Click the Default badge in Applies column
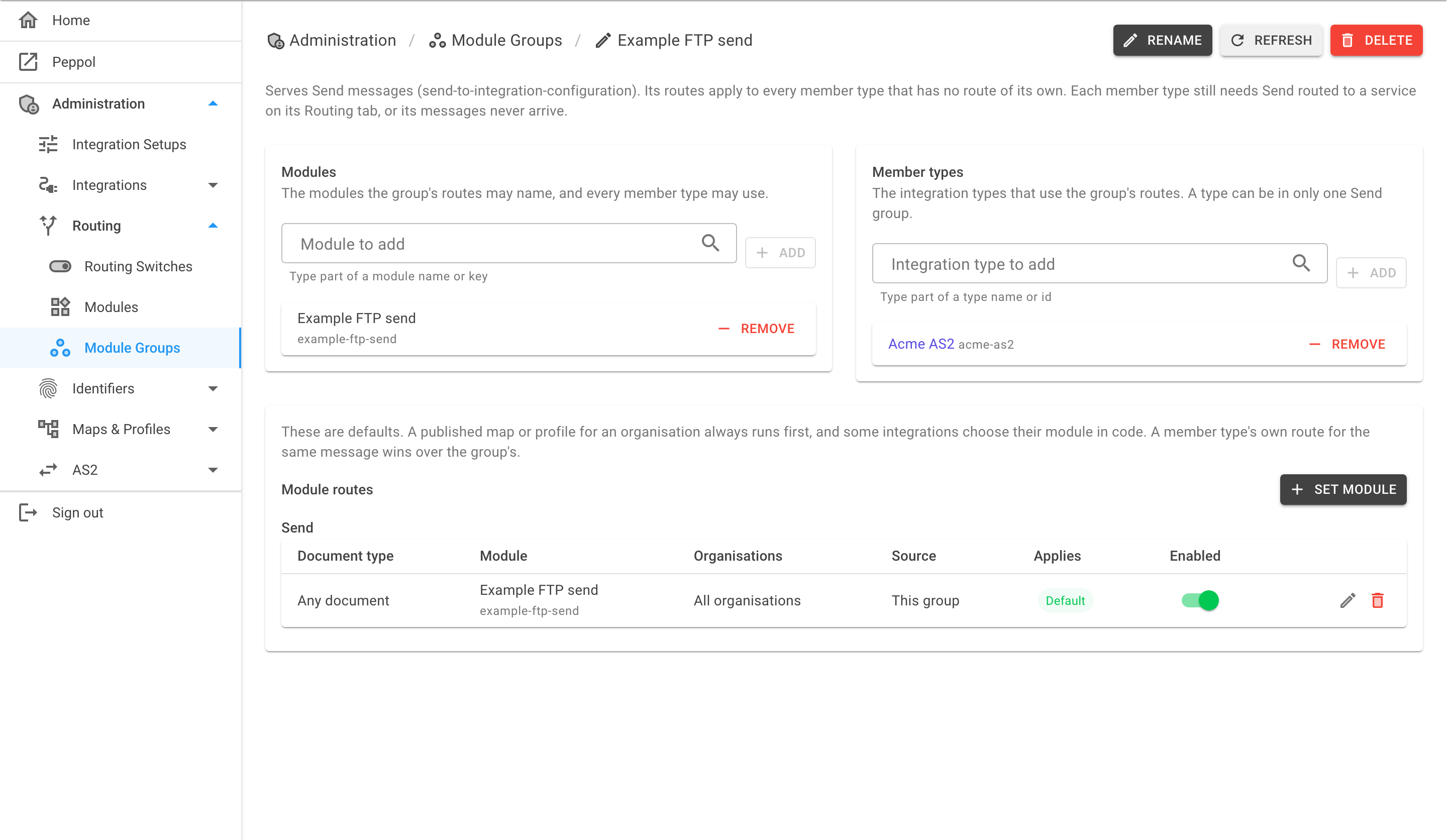Screen dimensions: 1447x840 [1065, 600]
